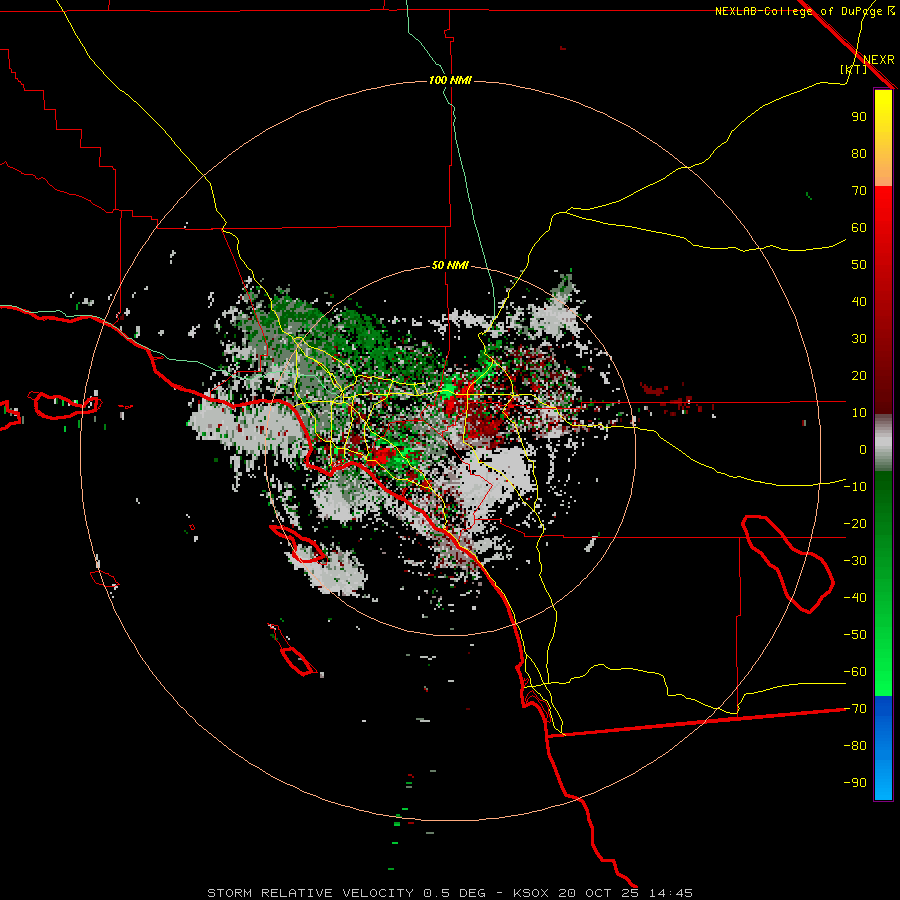The width and height of the screenshot is (900, 900).
Task: Select the "-60" value on the velocity scale
Action: coord(855,672)
